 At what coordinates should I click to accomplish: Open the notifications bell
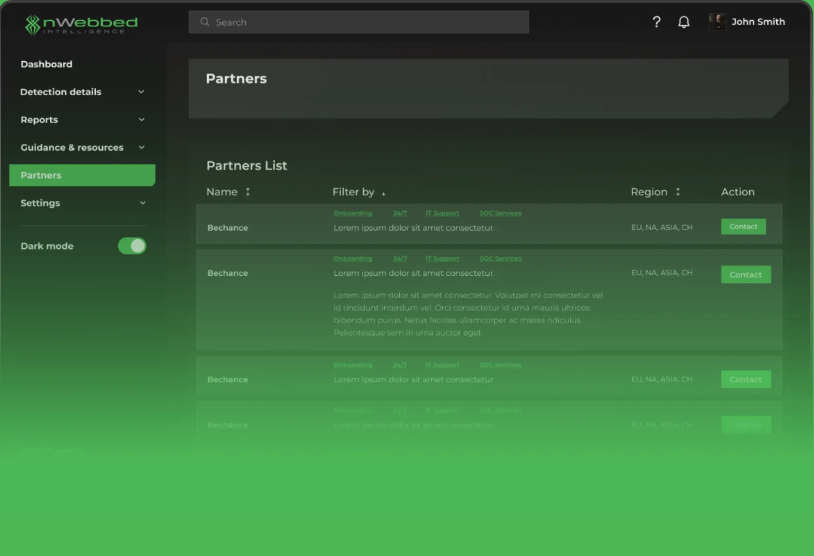[x=684, y=22]
